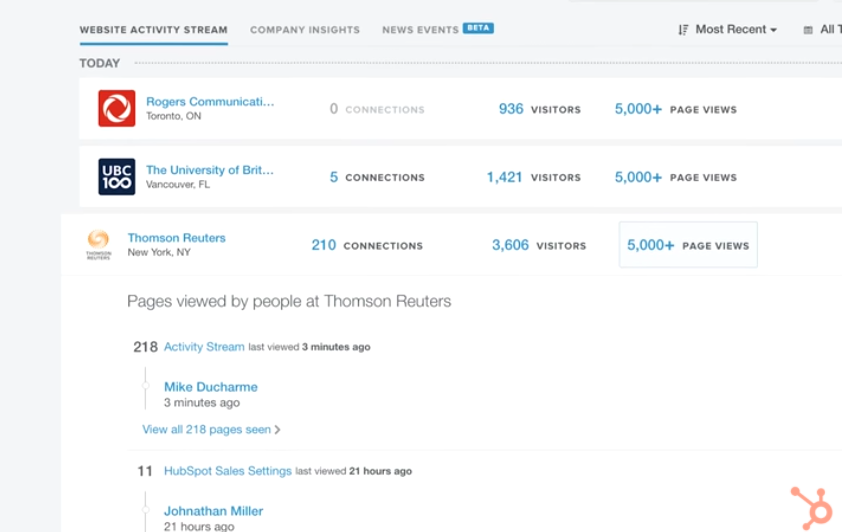Click the 218 view count number

(x=145, y=347)
